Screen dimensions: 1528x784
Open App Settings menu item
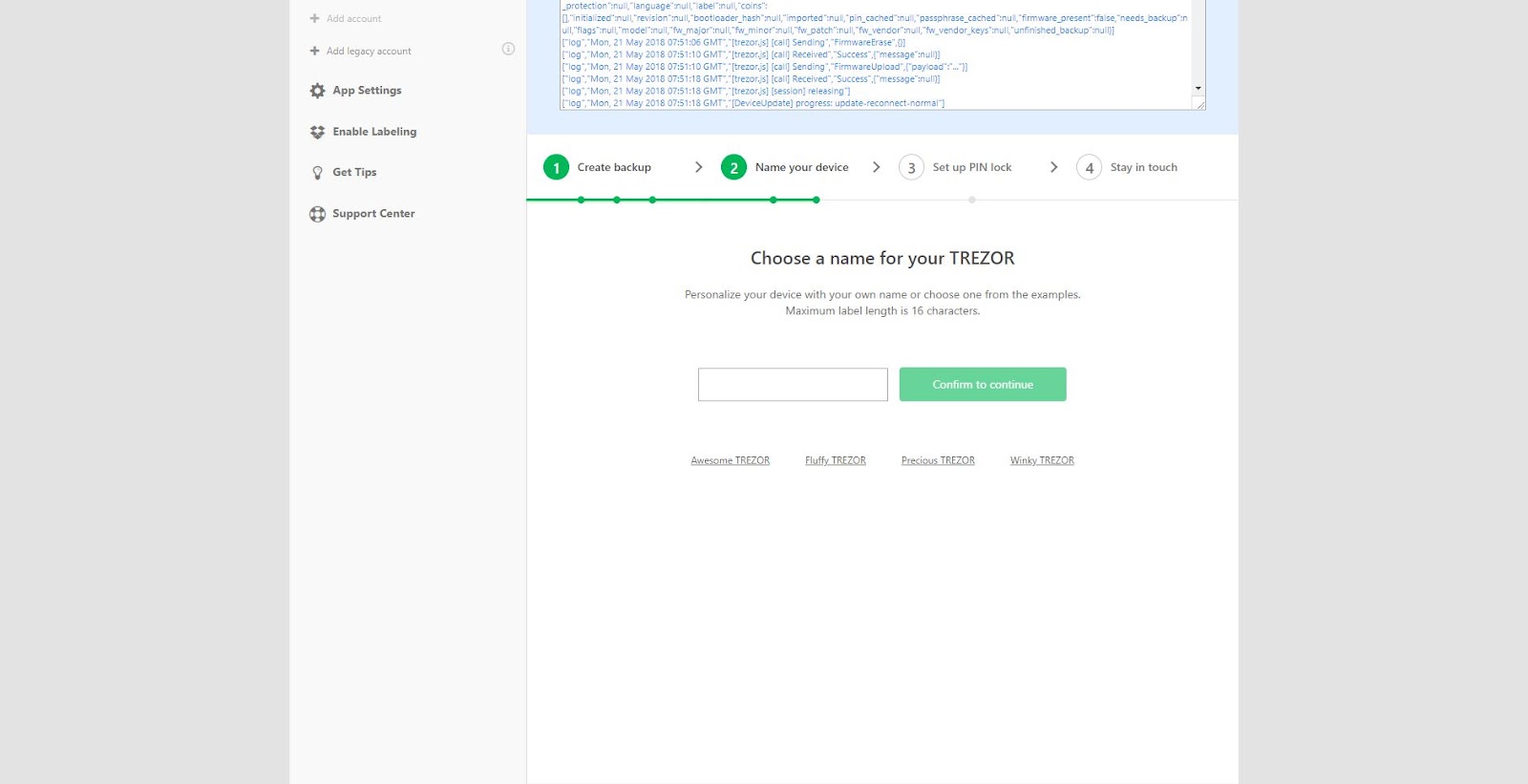pyautogui.click(x=367, y=91)
